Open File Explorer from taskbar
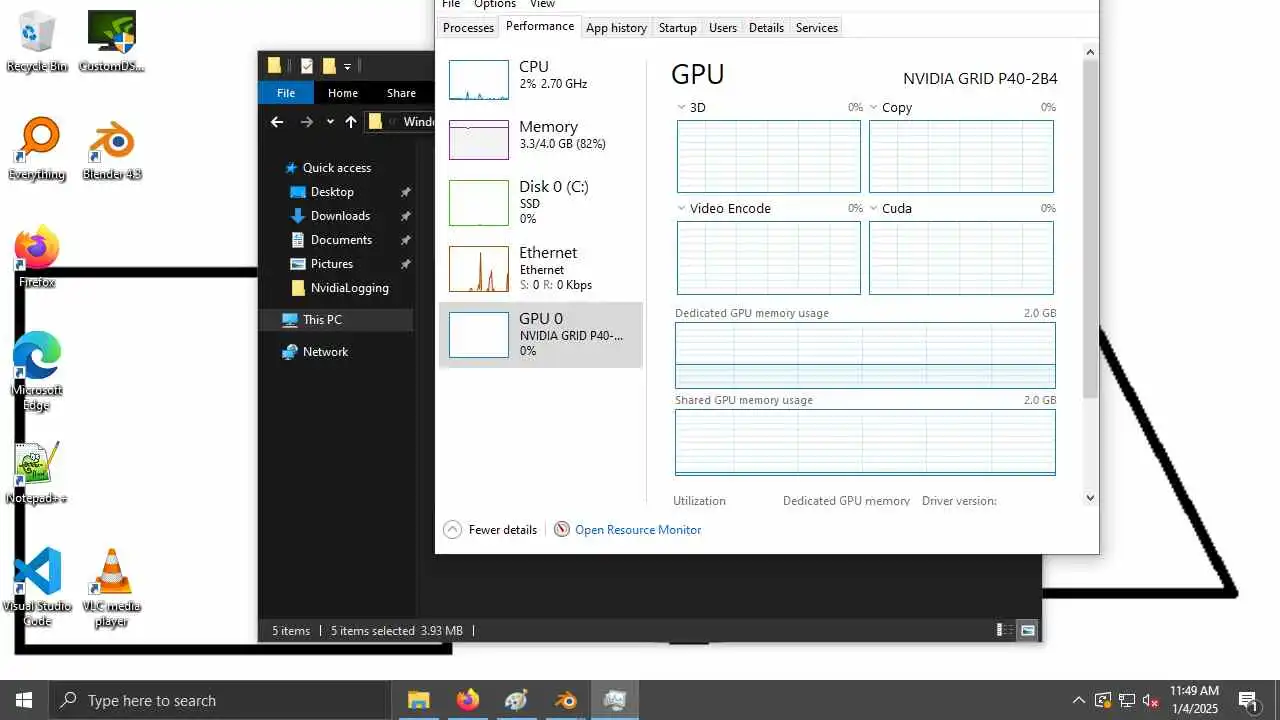Screen dimensions: 1280x720 pyautogui.click(x=418, y=700)
